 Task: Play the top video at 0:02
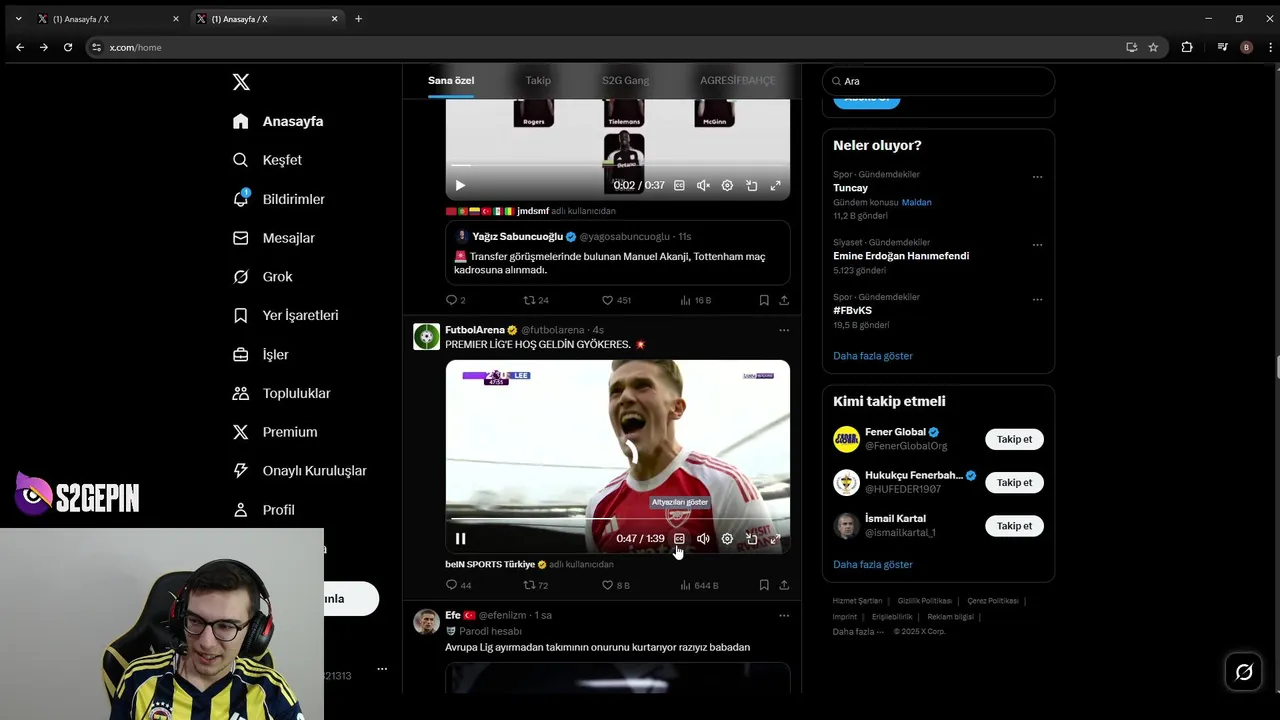[460, 185]
